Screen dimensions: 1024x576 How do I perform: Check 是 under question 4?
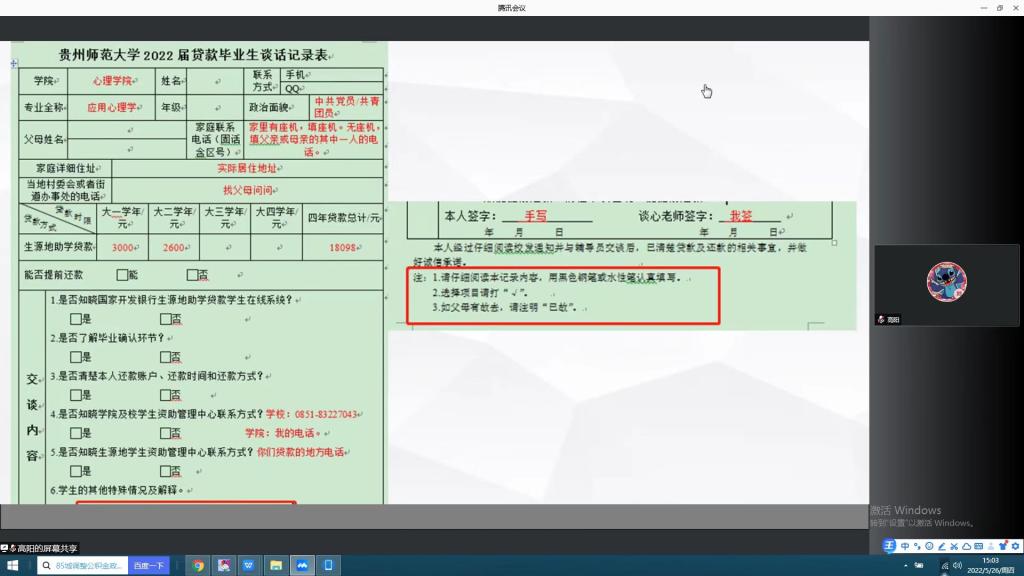pos(76,433)
